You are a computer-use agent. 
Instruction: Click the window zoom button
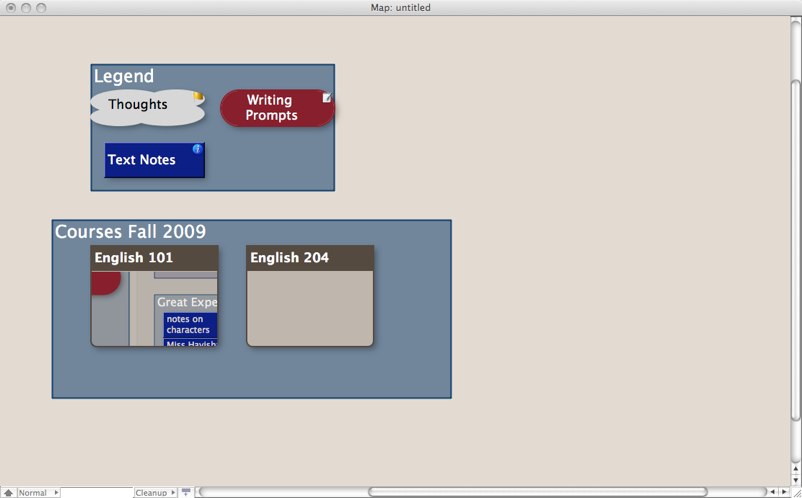click(x=41, y=8)
